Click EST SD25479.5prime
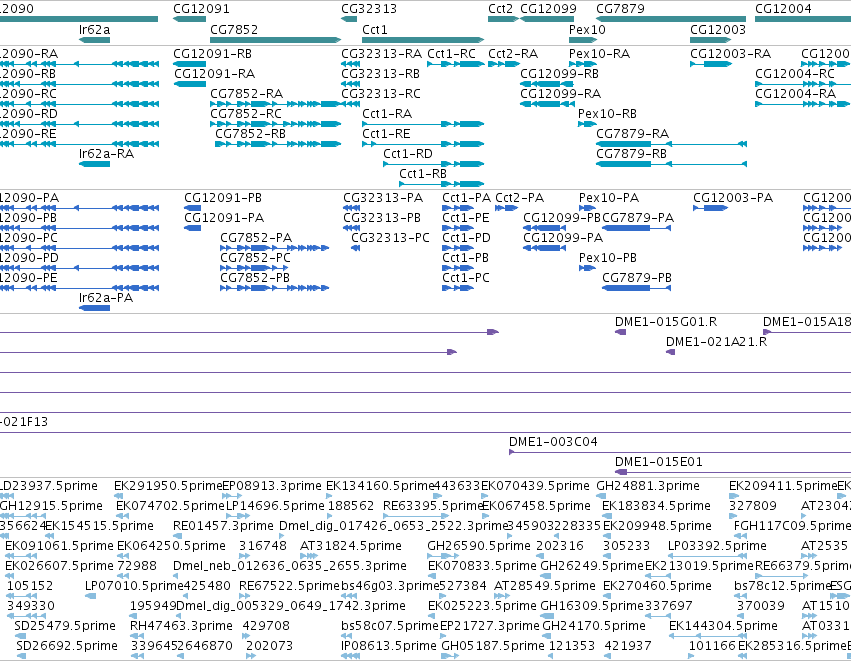 pos(20,636)
